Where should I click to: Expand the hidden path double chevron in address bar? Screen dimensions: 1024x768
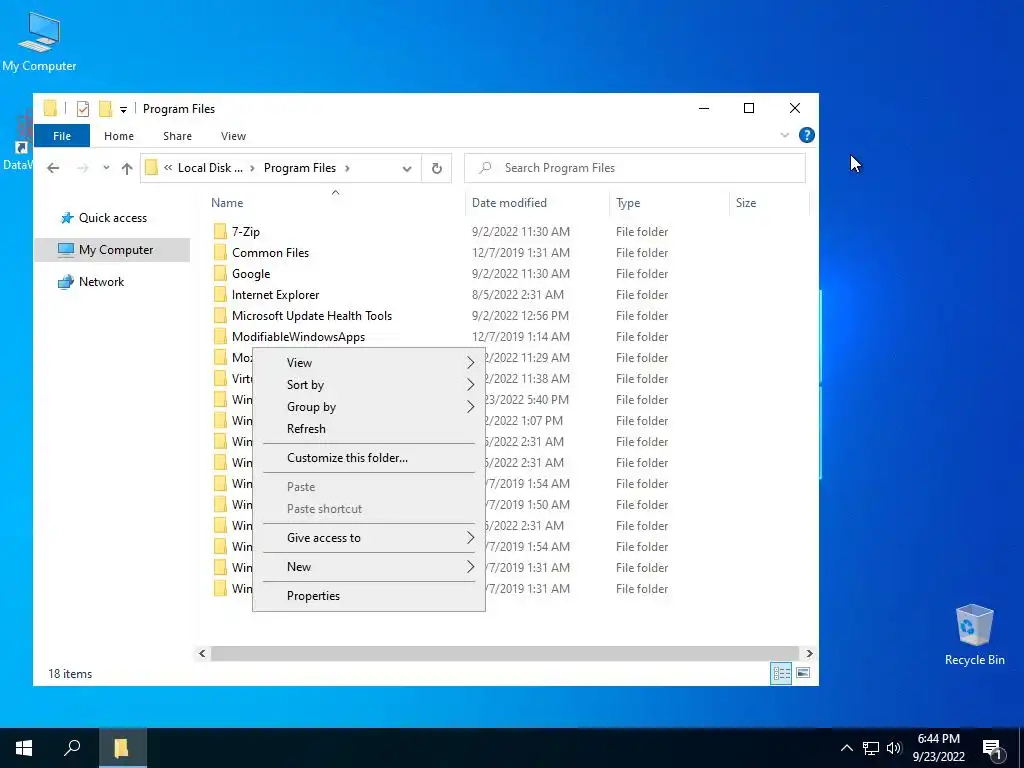point(168,168)
